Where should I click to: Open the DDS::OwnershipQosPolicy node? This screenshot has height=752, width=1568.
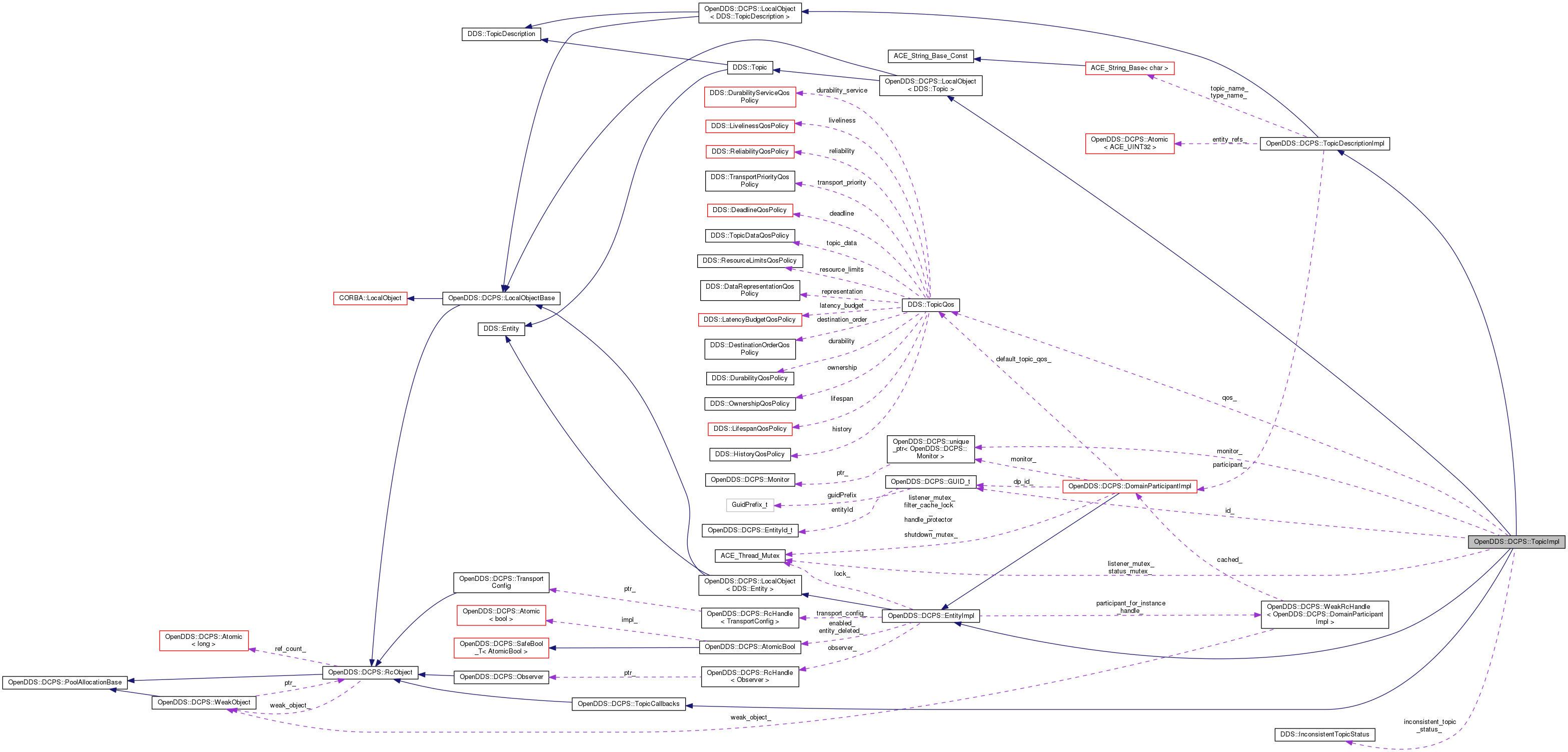(x=749, y=404)
